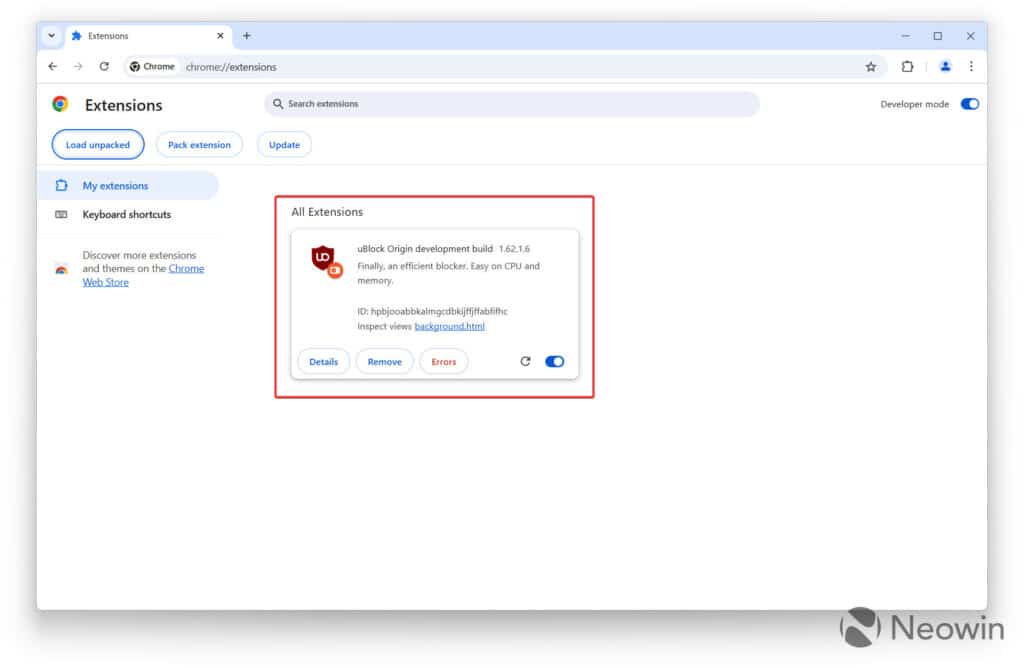Click the Update button
Screen dimensions: 1024x668
[x=284, y=145]
